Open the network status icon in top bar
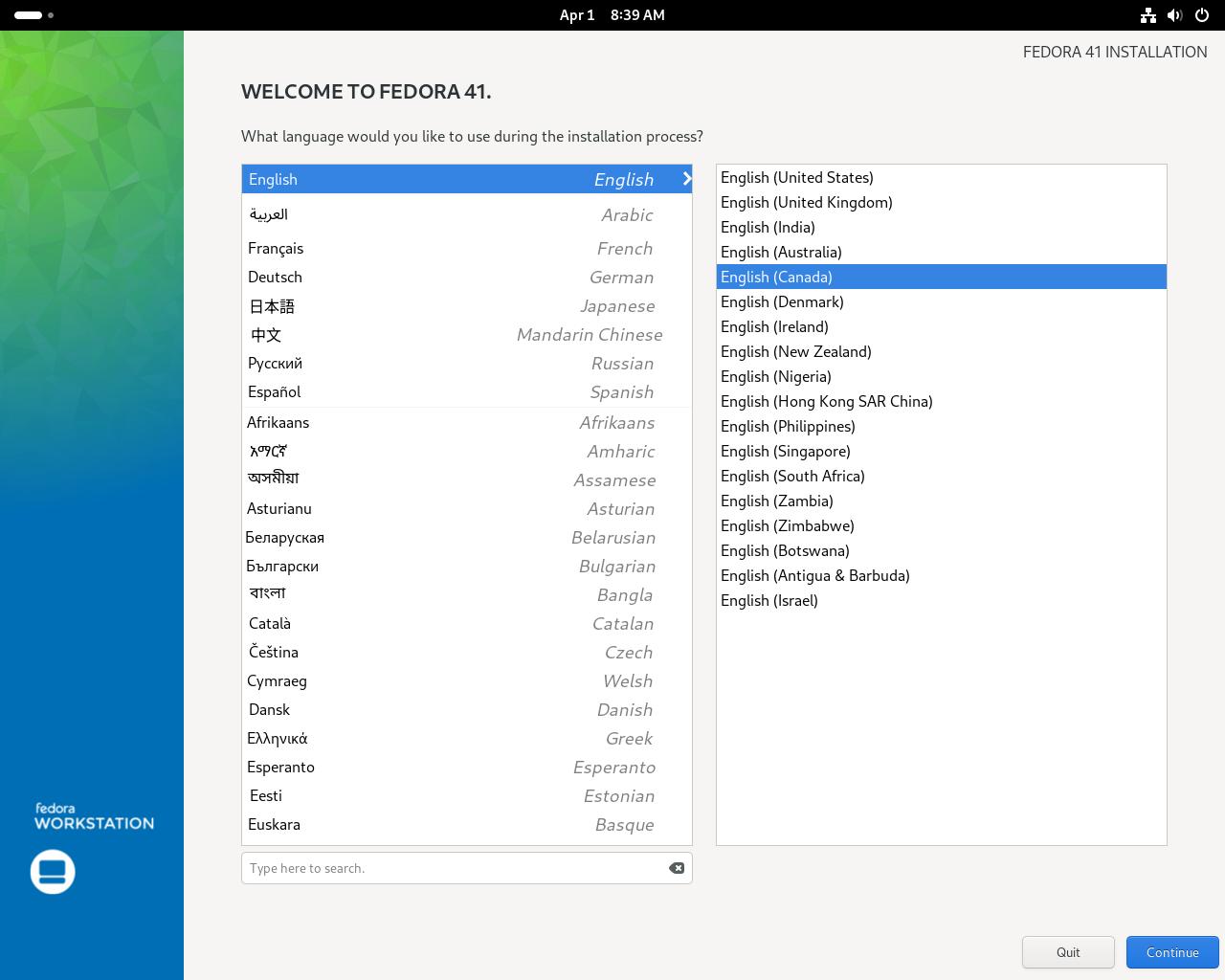1225x980 pixels. point(1148,15)
